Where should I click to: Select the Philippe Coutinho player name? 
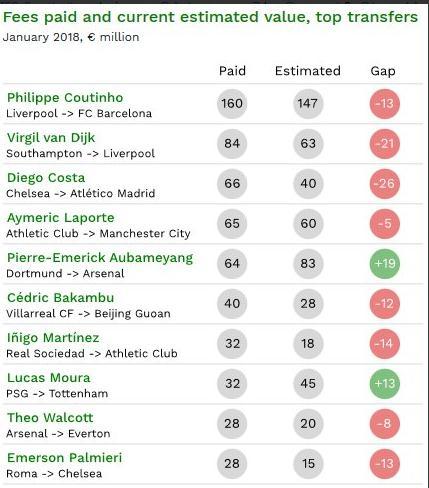[x=65, y=98]
